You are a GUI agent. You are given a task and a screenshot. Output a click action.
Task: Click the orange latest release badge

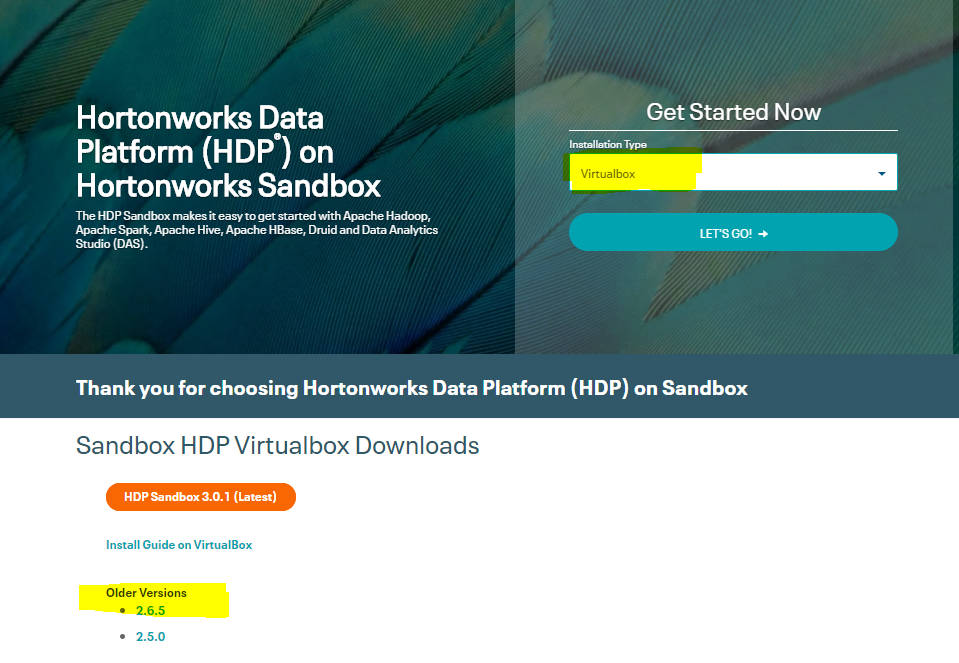(x=200, y=496)
